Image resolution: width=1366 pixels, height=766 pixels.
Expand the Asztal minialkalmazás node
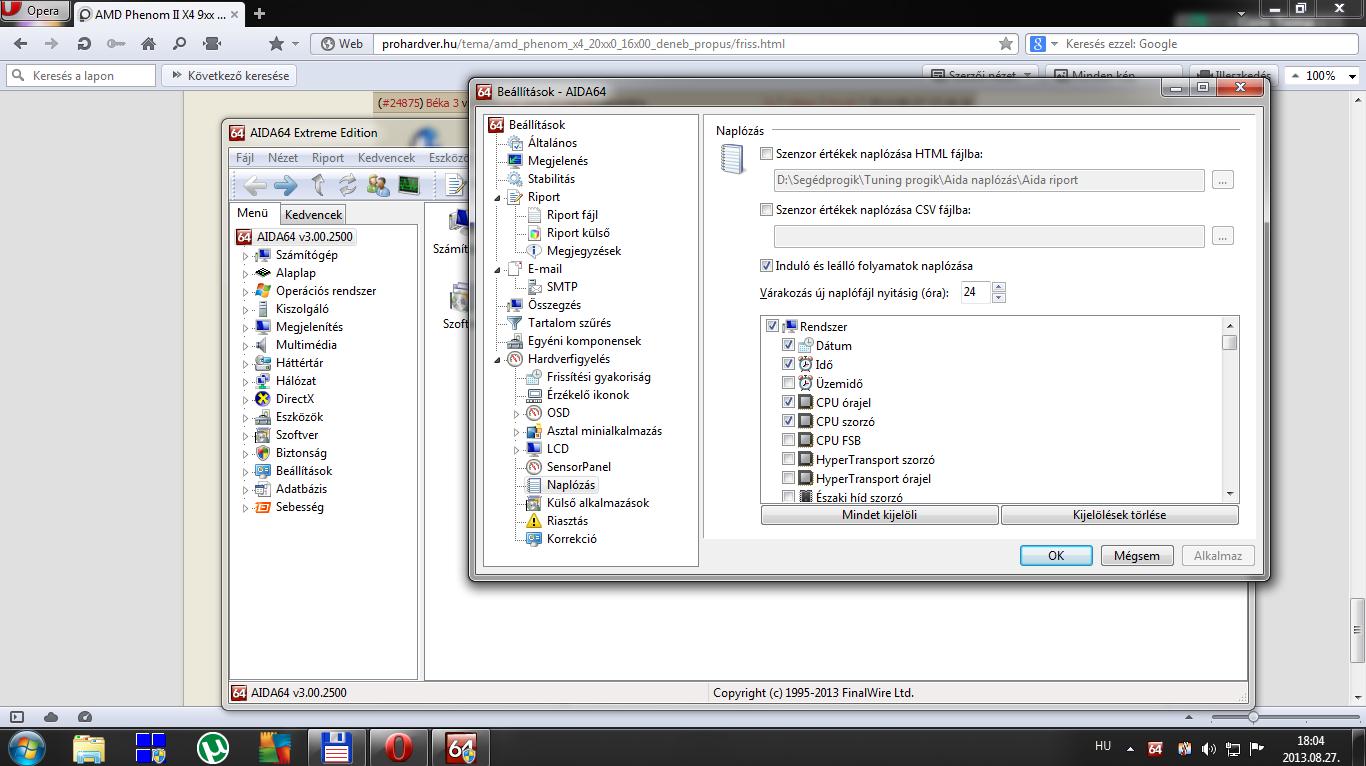517,431
